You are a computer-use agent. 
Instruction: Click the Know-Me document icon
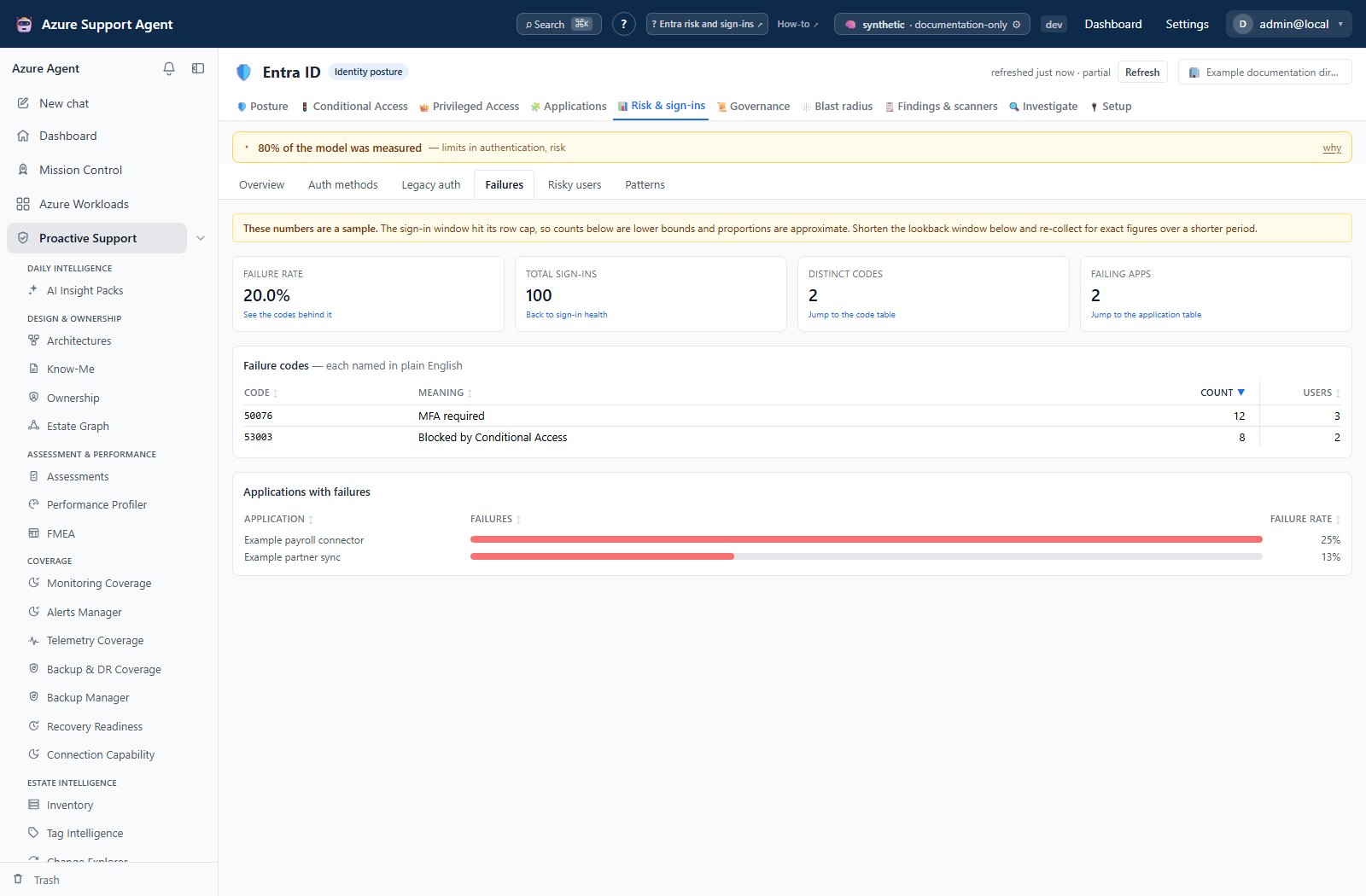[33, 369]
